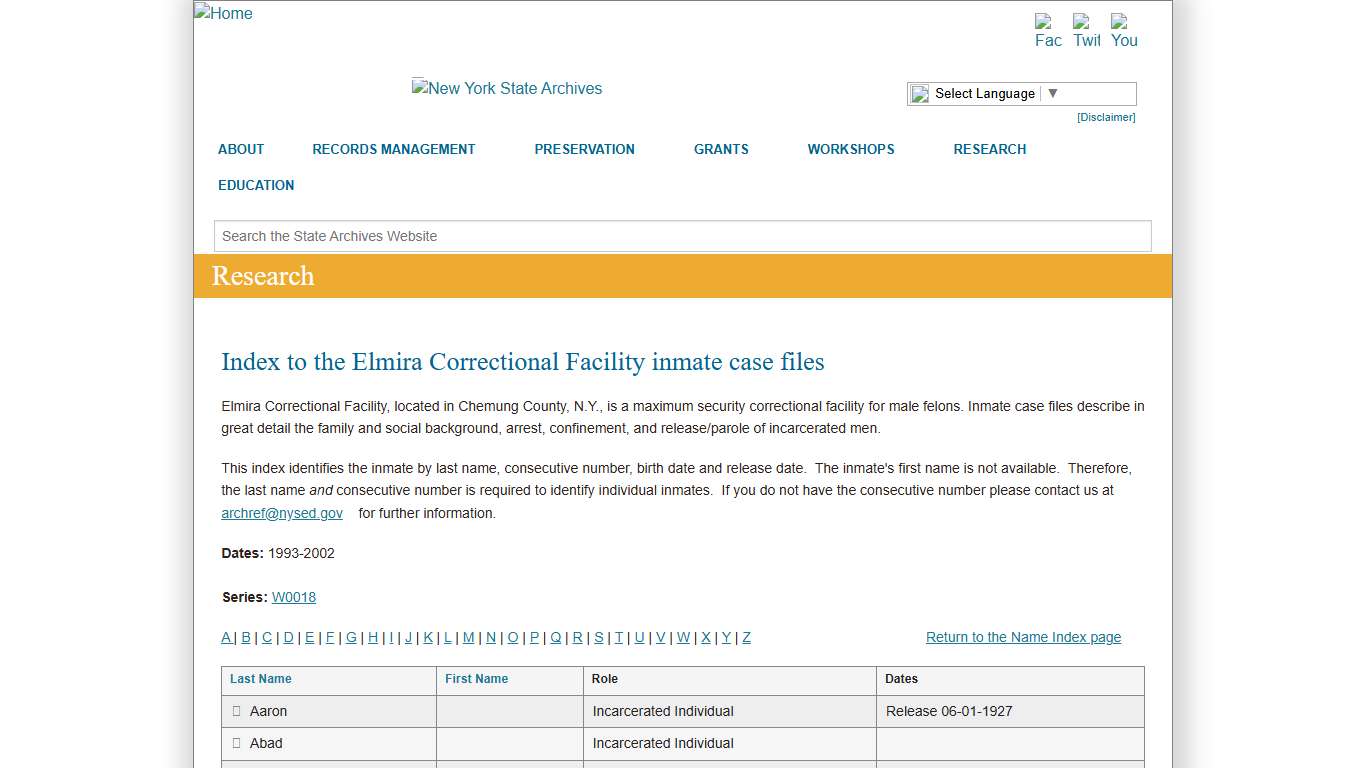Click the small icon beside Abad

(x=237, y=743)
